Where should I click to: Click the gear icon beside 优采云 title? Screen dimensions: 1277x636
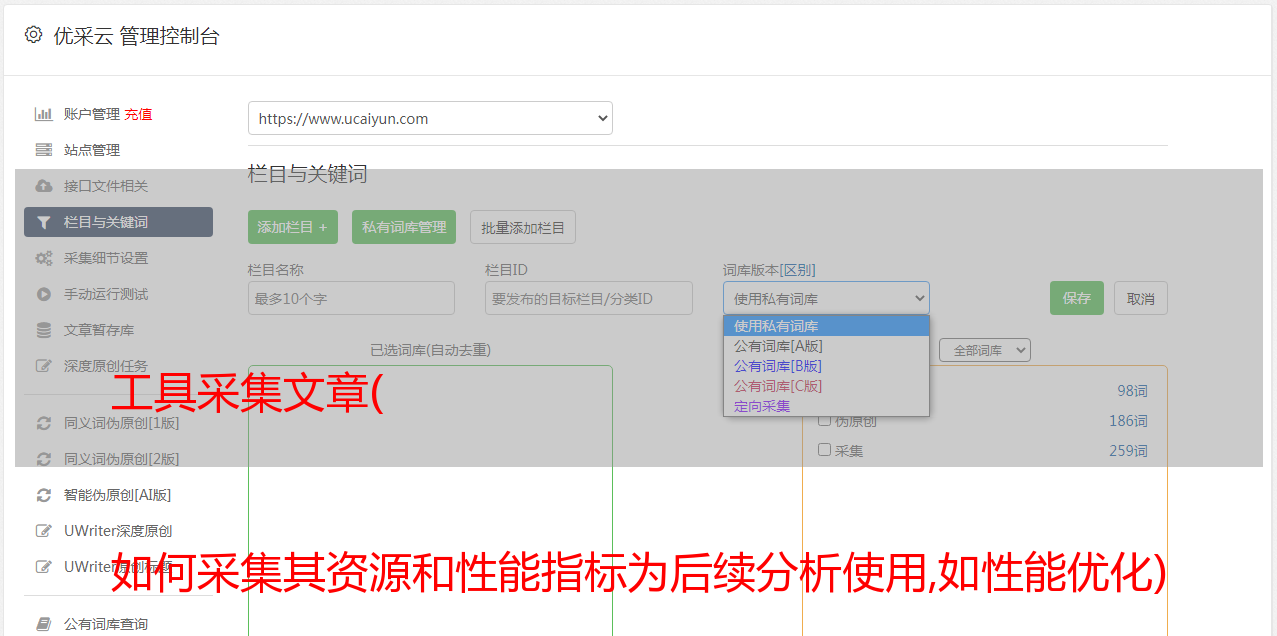click(33, 36)
